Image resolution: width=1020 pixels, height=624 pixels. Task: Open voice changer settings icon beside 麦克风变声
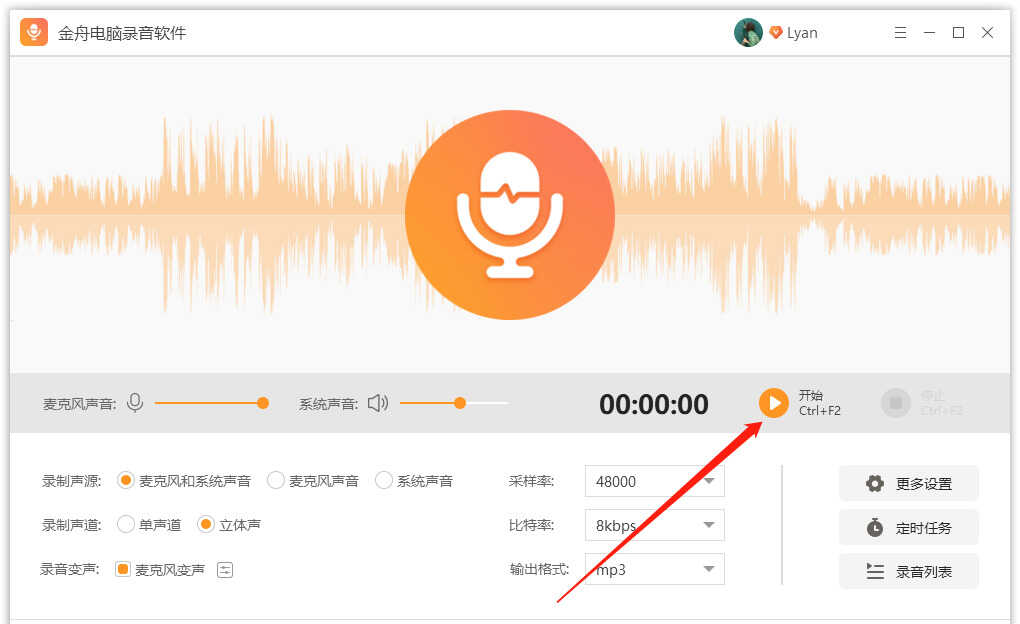[x=225, y=570]
